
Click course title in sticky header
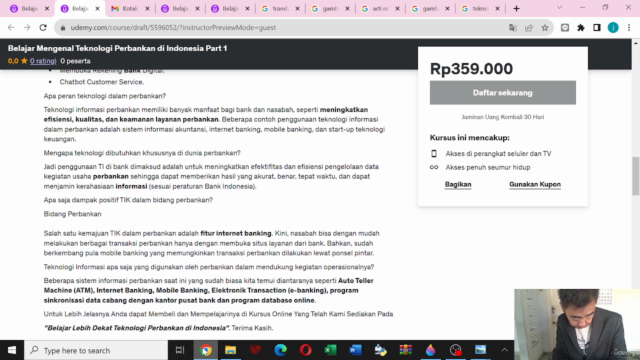[x=118, y=48]
